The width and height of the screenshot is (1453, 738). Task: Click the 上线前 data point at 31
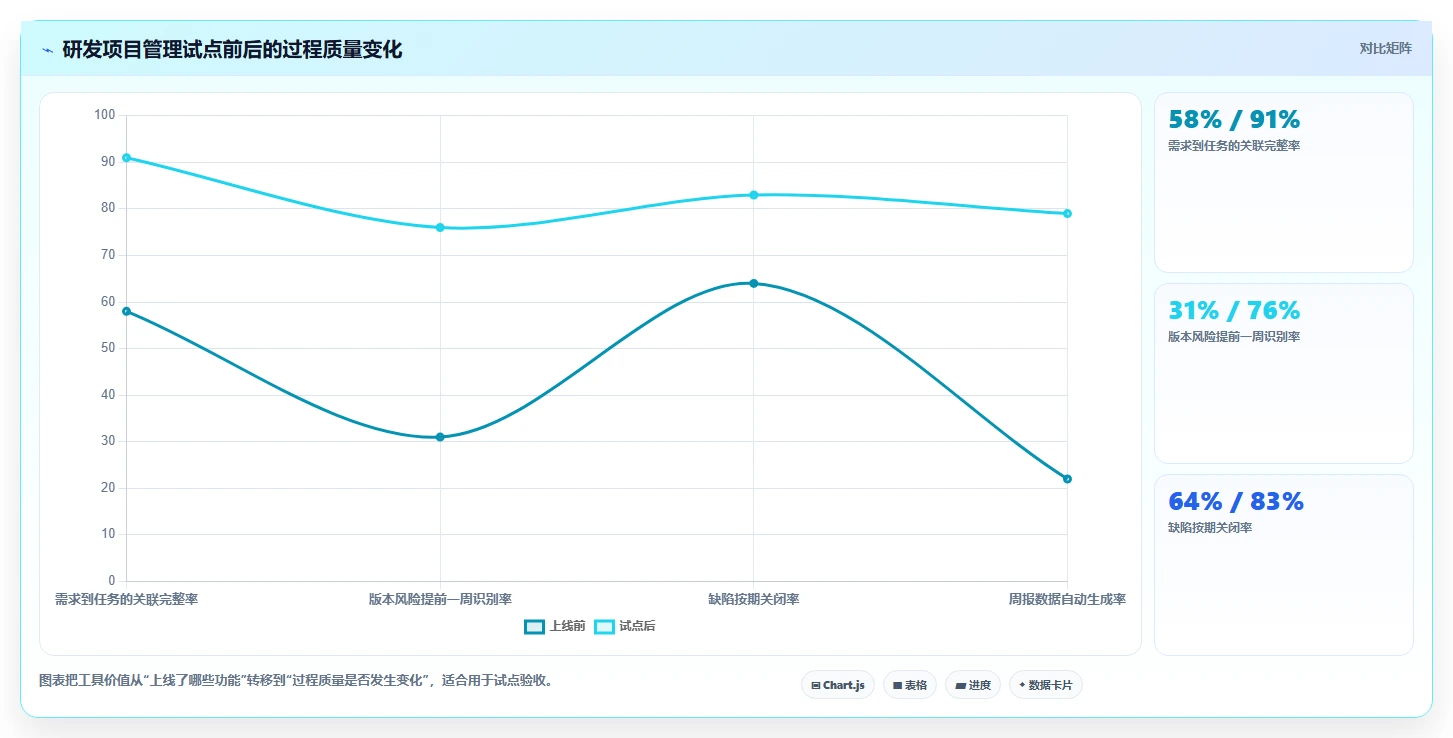pos(440,437)
